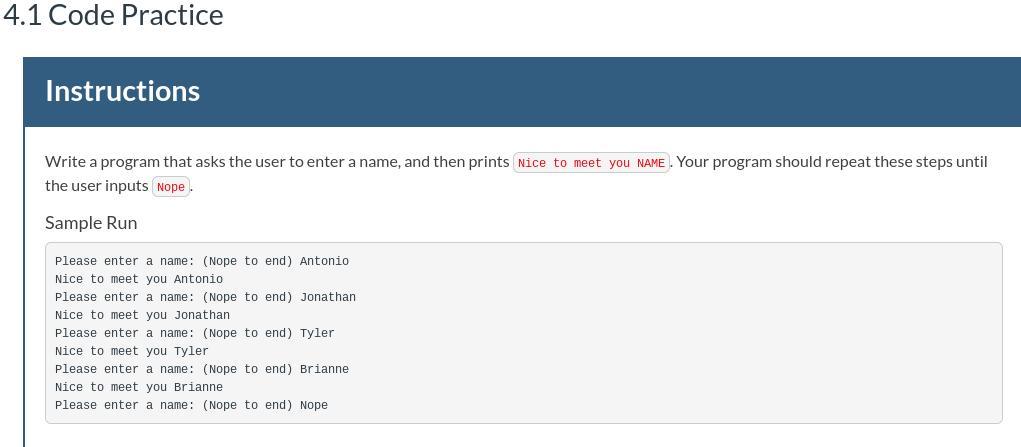Click the word 'Antonio' in the first prompt line
This screenshot has height=447, width=1021.
(324, 261)
